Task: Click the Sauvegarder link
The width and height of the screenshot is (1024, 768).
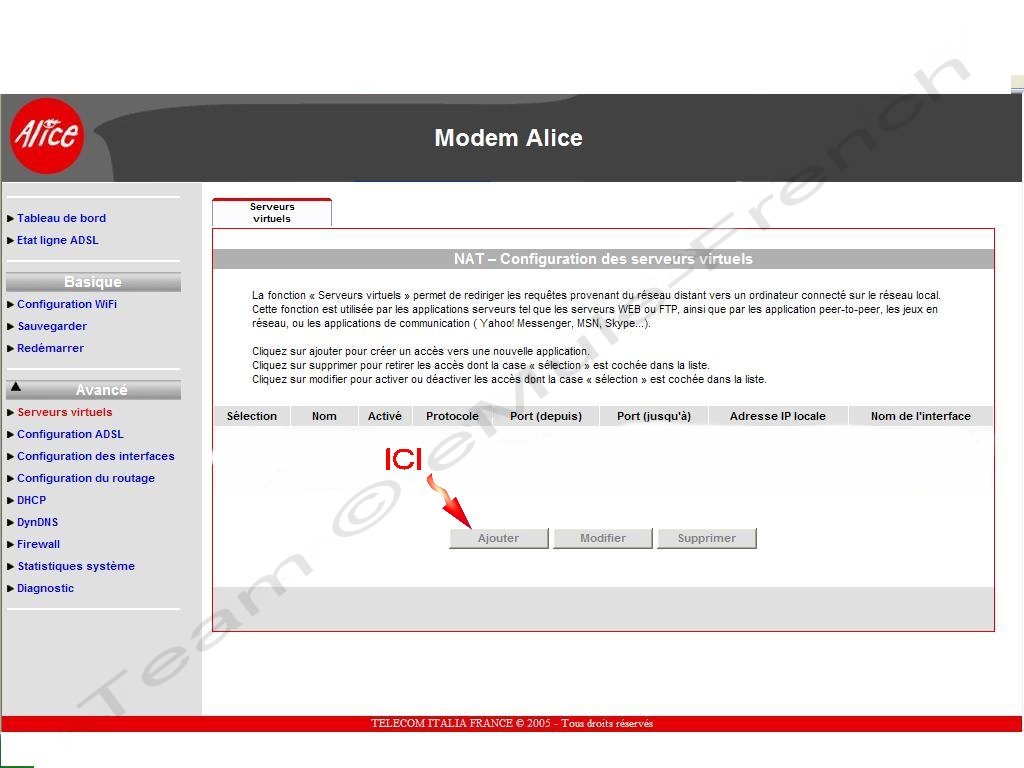Action: pos(52,327)
